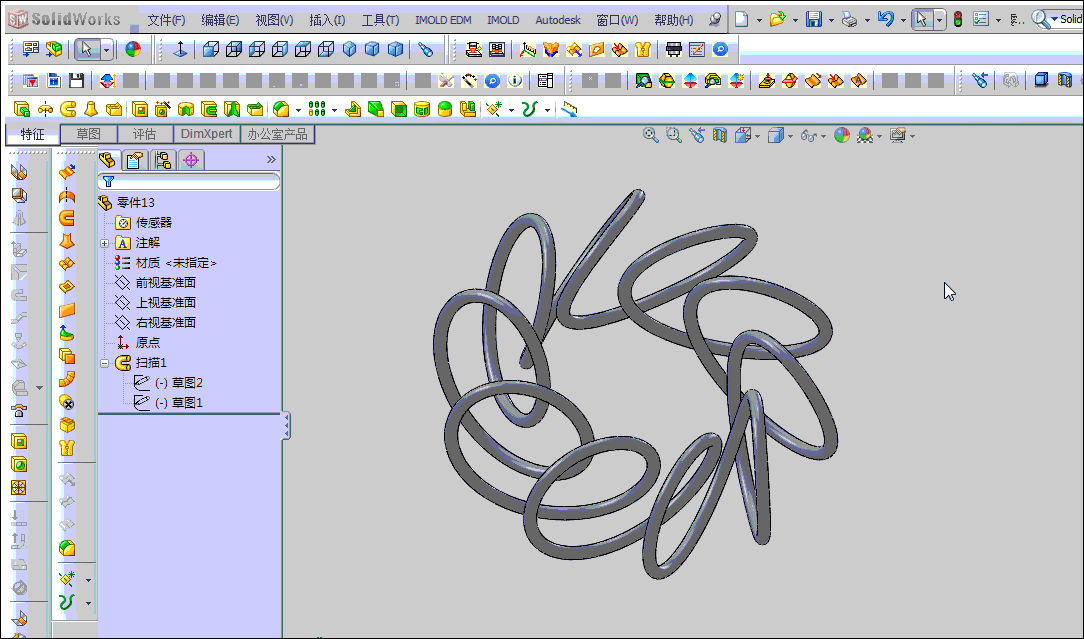Click the New document icon
This screenshot has width=1084, height=639.
pos(741,19)
